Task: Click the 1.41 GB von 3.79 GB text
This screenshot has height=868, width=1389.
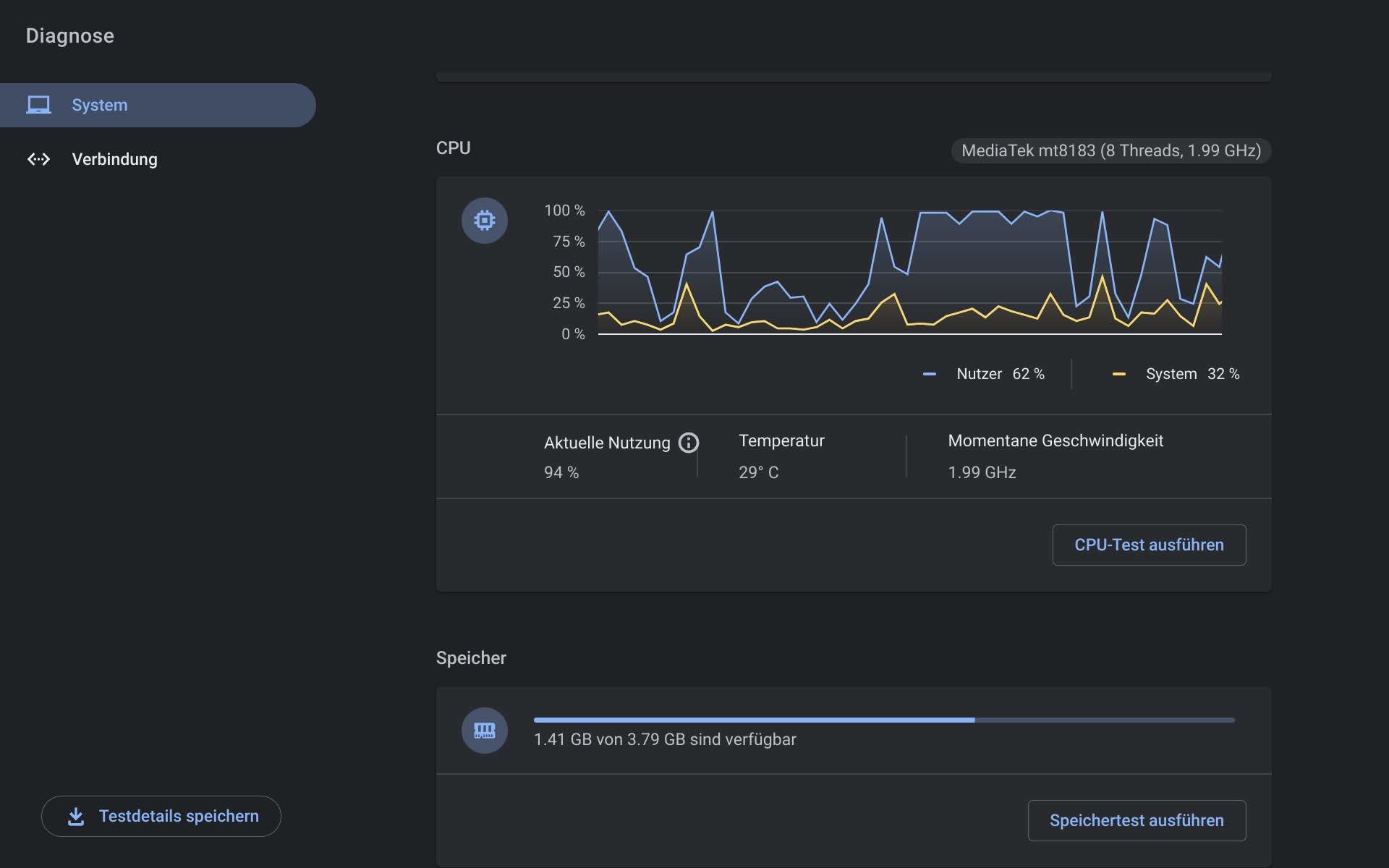Action: tap(664, 739)
